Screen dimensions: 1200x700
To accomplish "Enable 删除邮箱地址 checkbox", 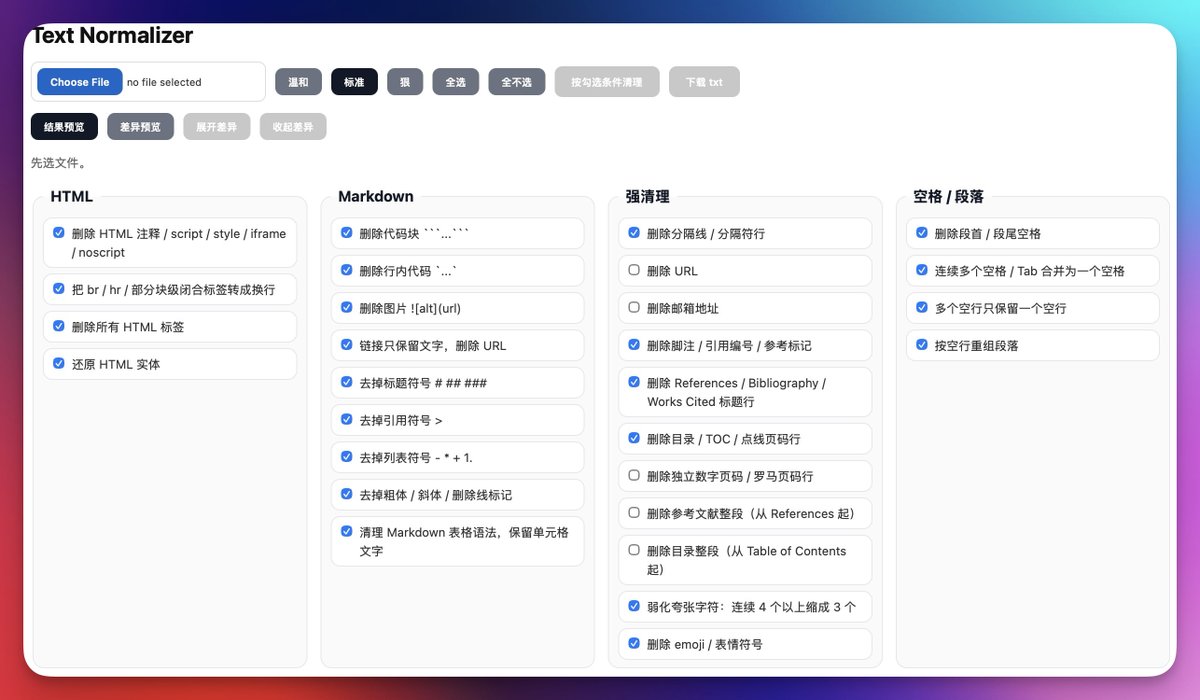I will (x=634, y=307).
